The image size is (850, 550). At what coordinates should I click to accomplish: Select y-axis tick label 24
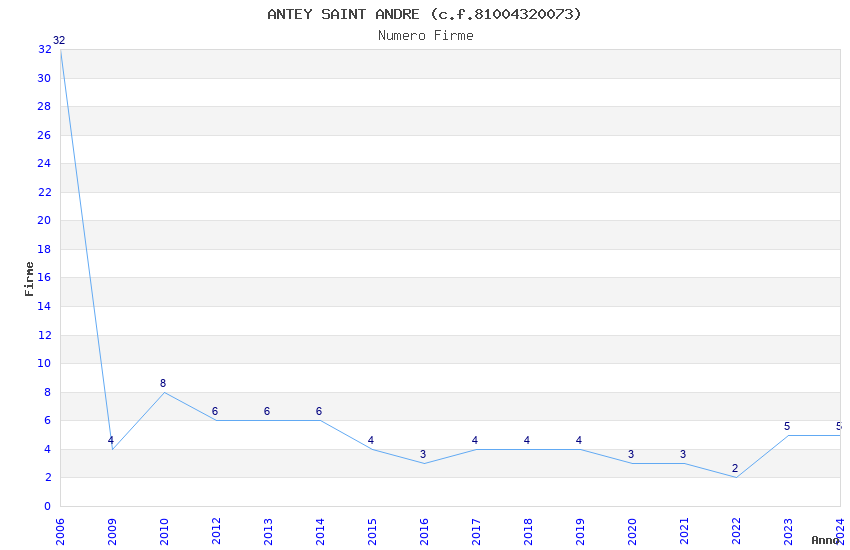(44, 163)
